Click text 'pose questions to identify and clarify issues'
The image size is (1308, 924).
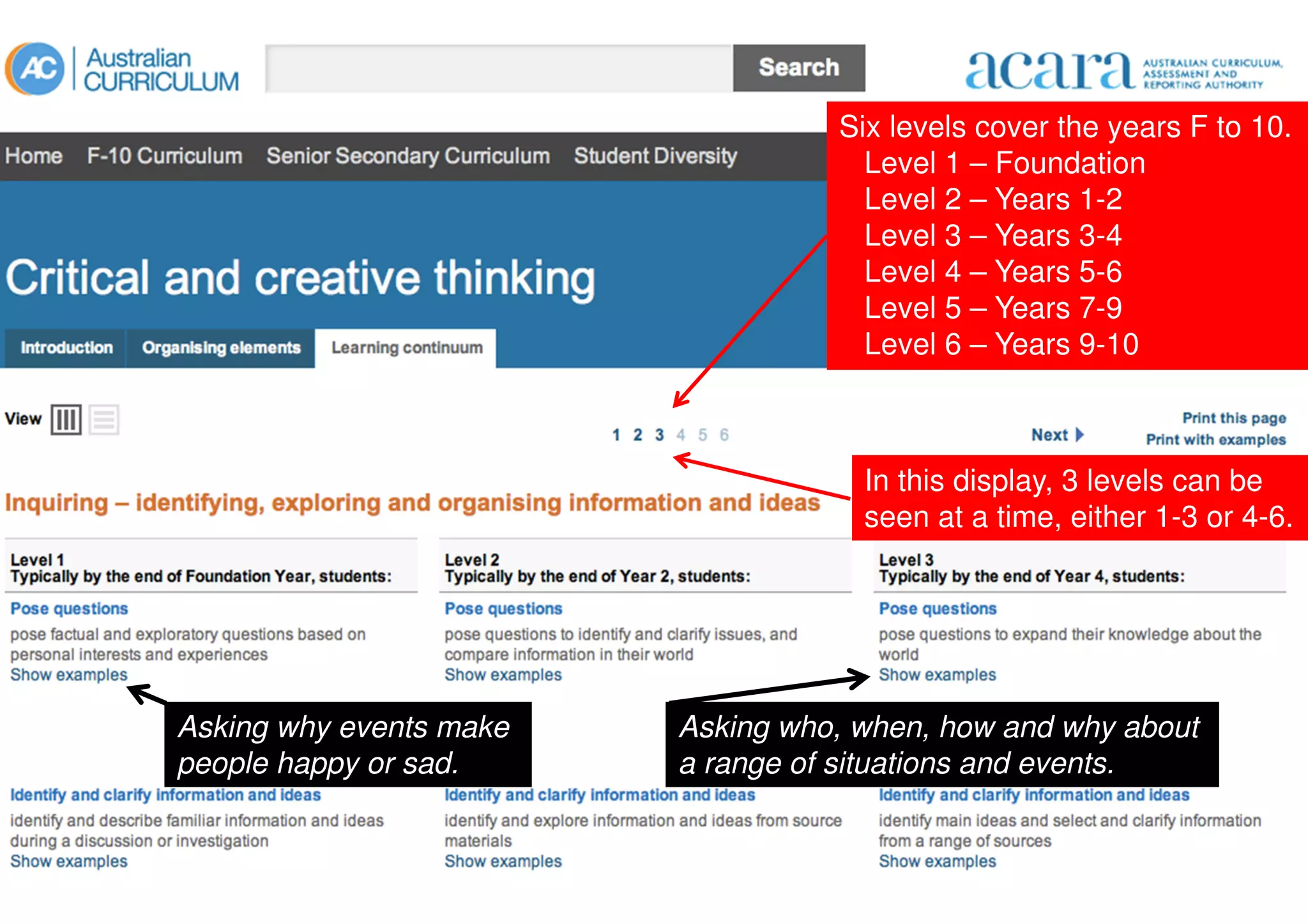(x=604, y=635)
